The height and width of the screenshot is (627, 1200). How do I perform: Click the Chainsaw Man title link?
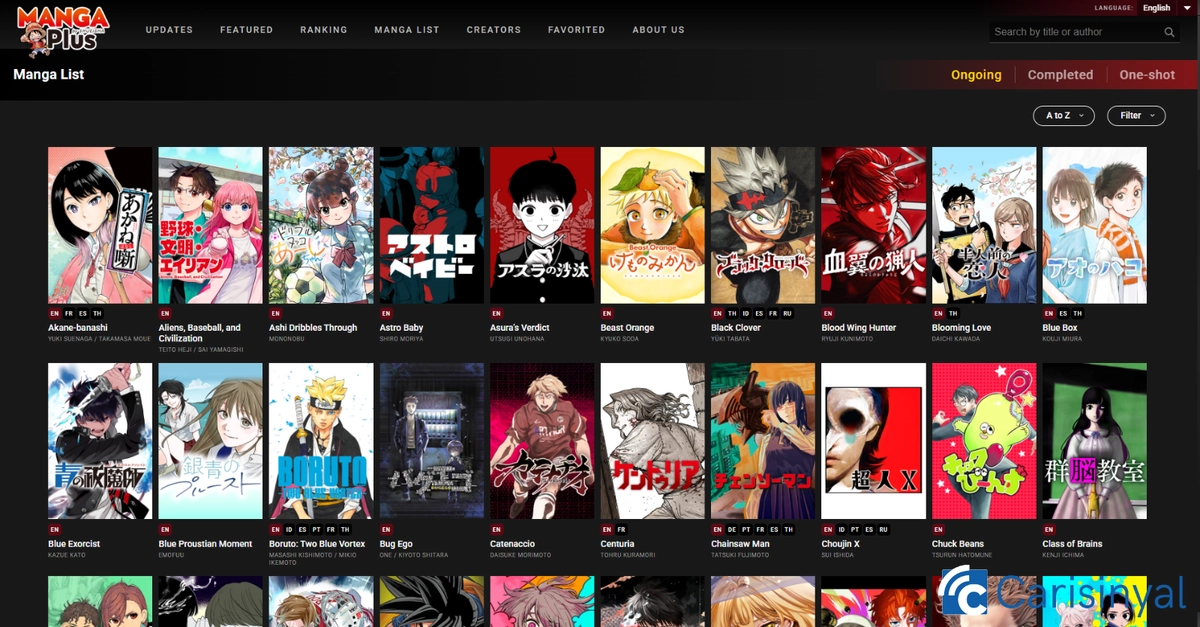740,544
